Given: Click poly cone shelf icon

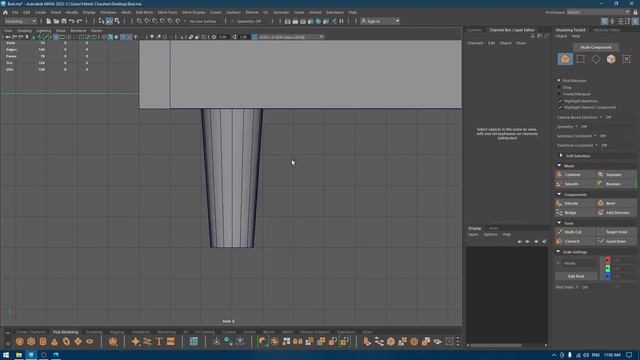Looking at the screenshot, I should click(x=54, y=341).
